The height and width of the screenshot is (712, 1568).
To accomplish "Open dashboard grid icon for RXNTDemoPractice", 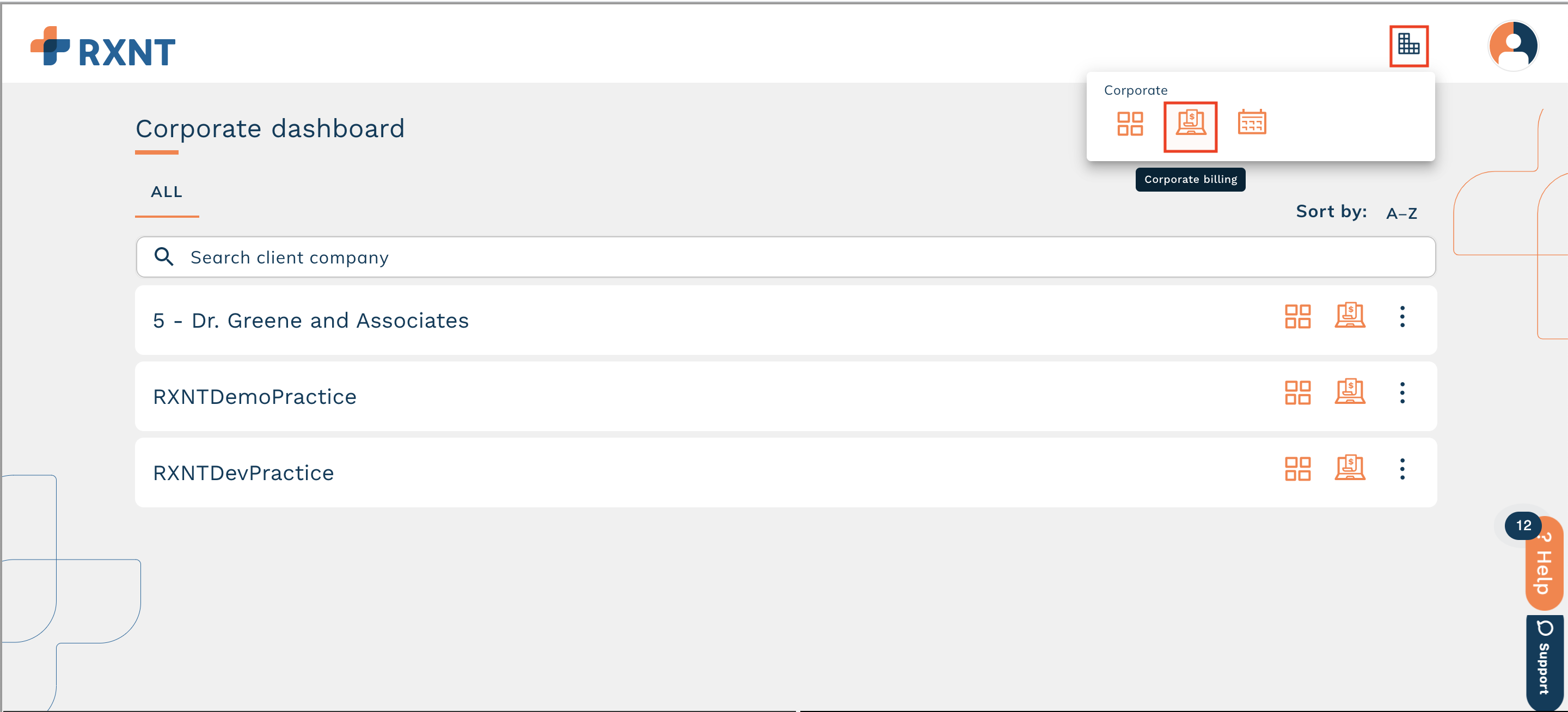I will (x=1297, y=392).
